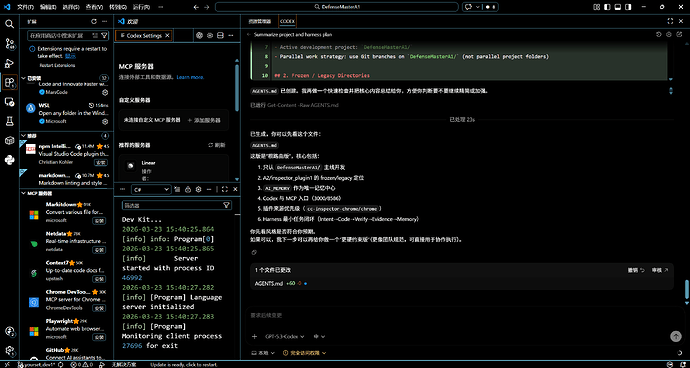Install the Markitdown MCP server
This screenshot has width=690, height=368.
pos(99,220)
